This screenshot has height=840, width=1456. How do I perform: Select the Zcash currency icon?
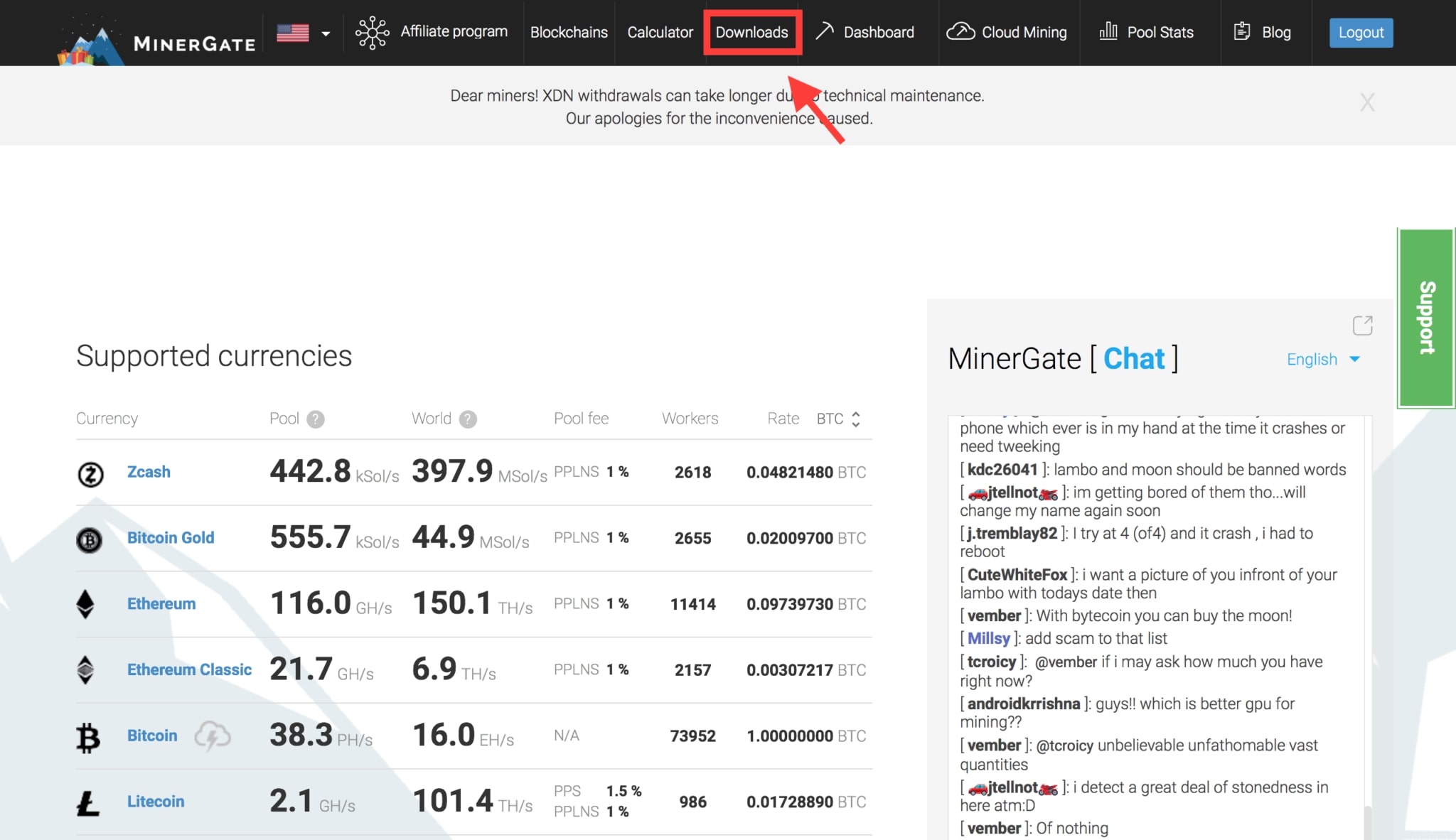(x=88, y=474)
